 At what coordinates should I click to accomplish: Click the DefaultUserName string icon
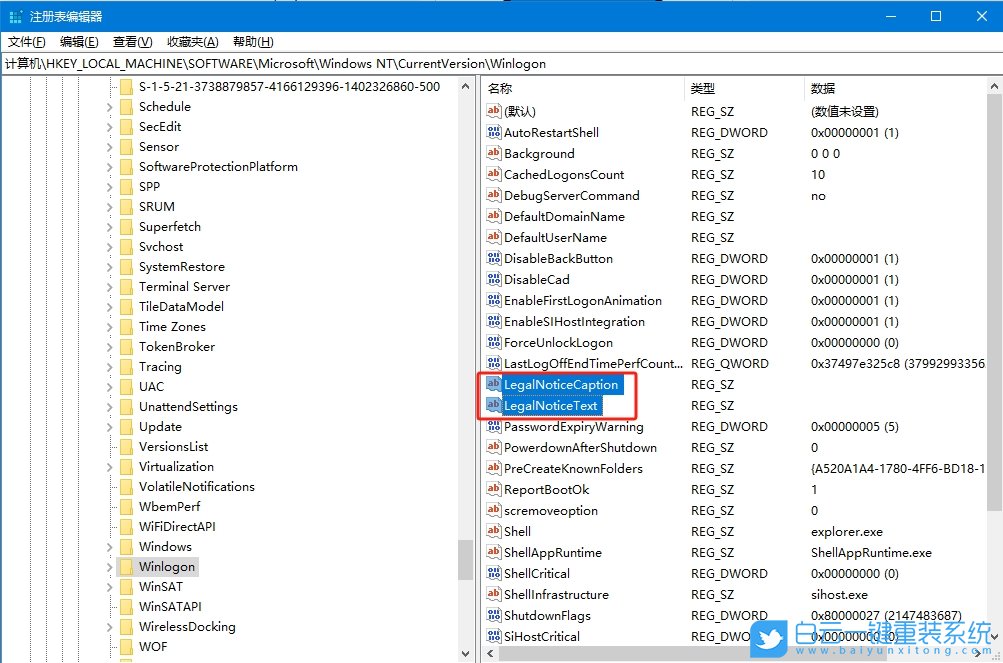point(494,237)
